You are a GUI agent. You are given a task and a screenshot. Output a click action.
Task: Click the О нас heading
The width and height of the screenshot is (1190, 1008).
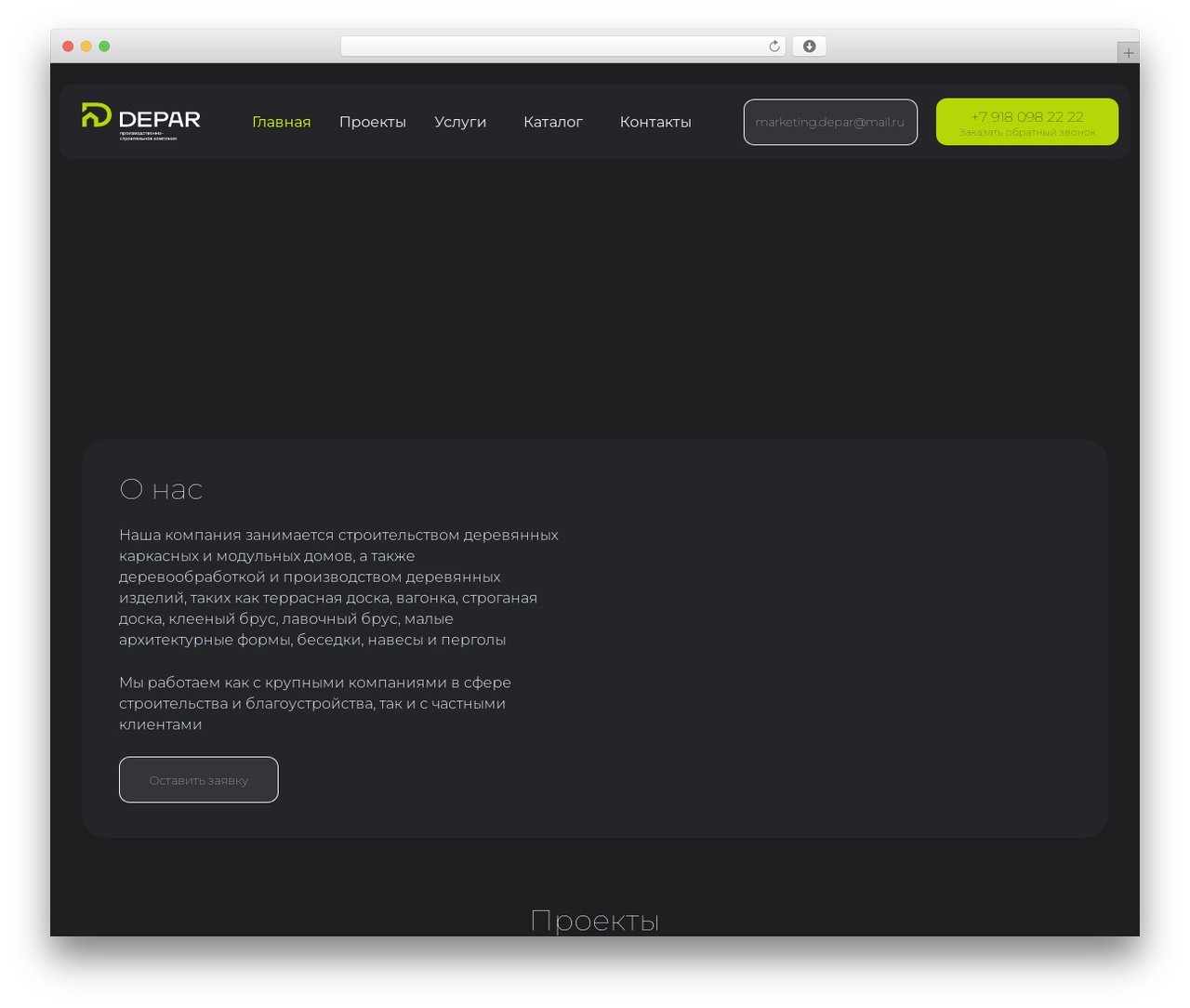(x=161, y=489)
